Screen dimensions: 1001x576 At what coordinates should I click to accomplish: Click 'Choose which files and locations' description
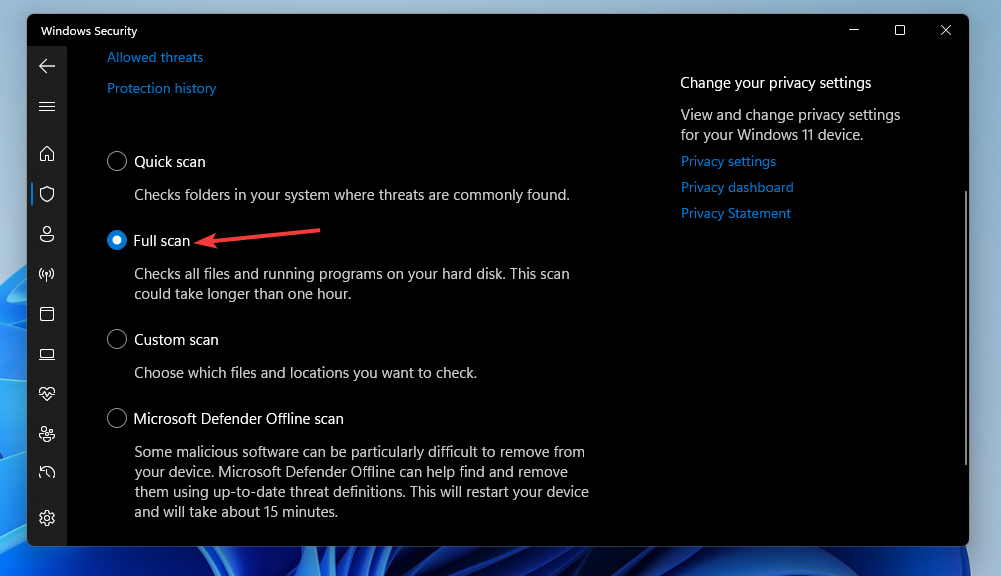tap(305, 373)
